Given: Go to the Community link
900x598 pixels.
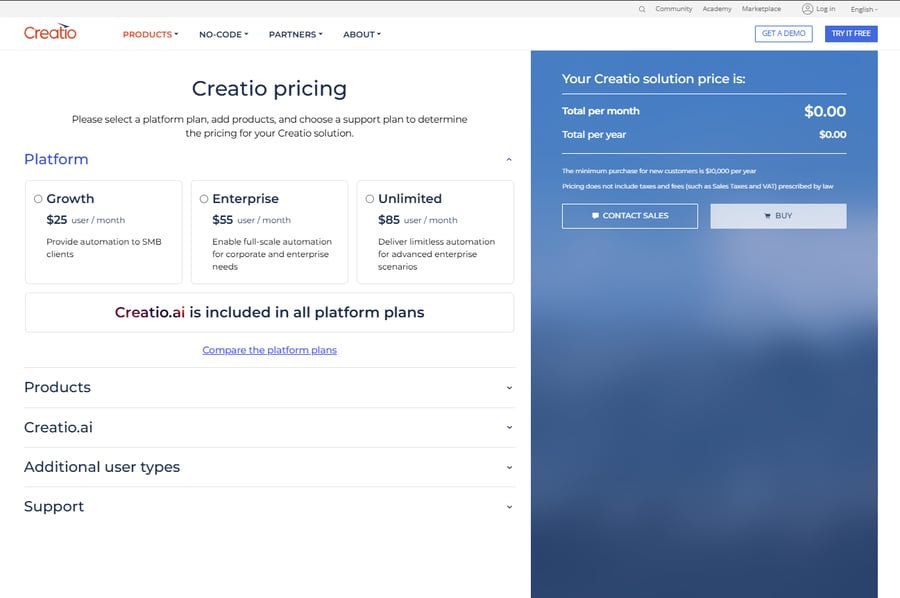Looking at the screenshot, I should [x=674, y=9].
